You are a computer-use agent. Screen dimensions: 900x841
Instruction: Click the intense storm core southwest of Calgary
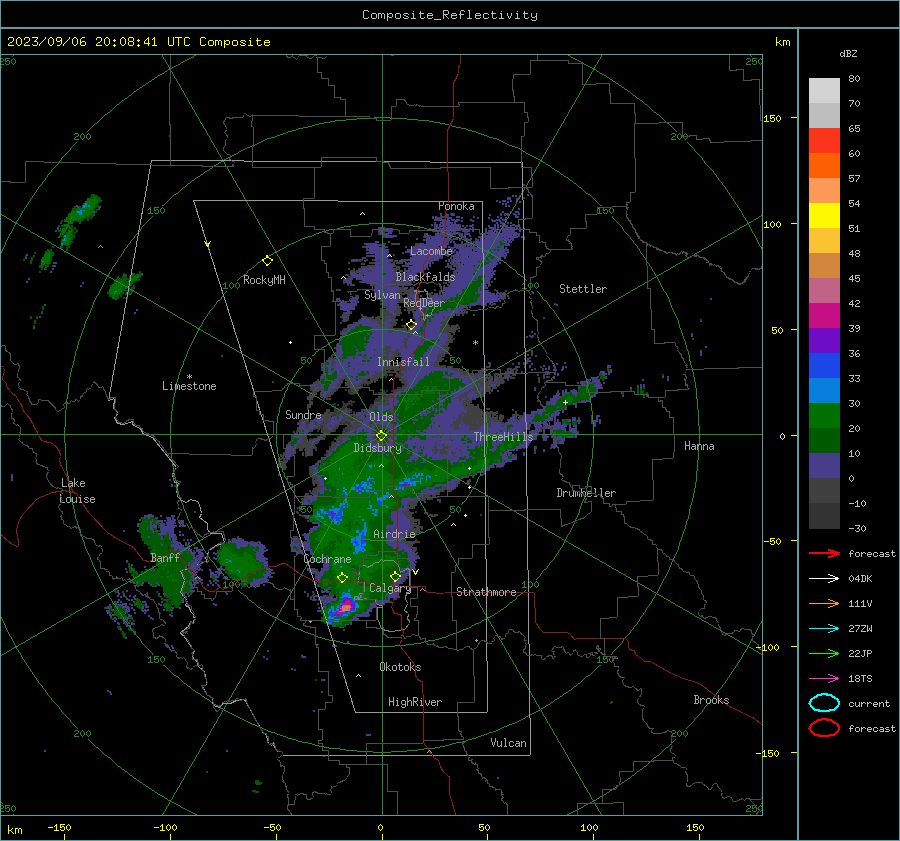pos(346,606)
